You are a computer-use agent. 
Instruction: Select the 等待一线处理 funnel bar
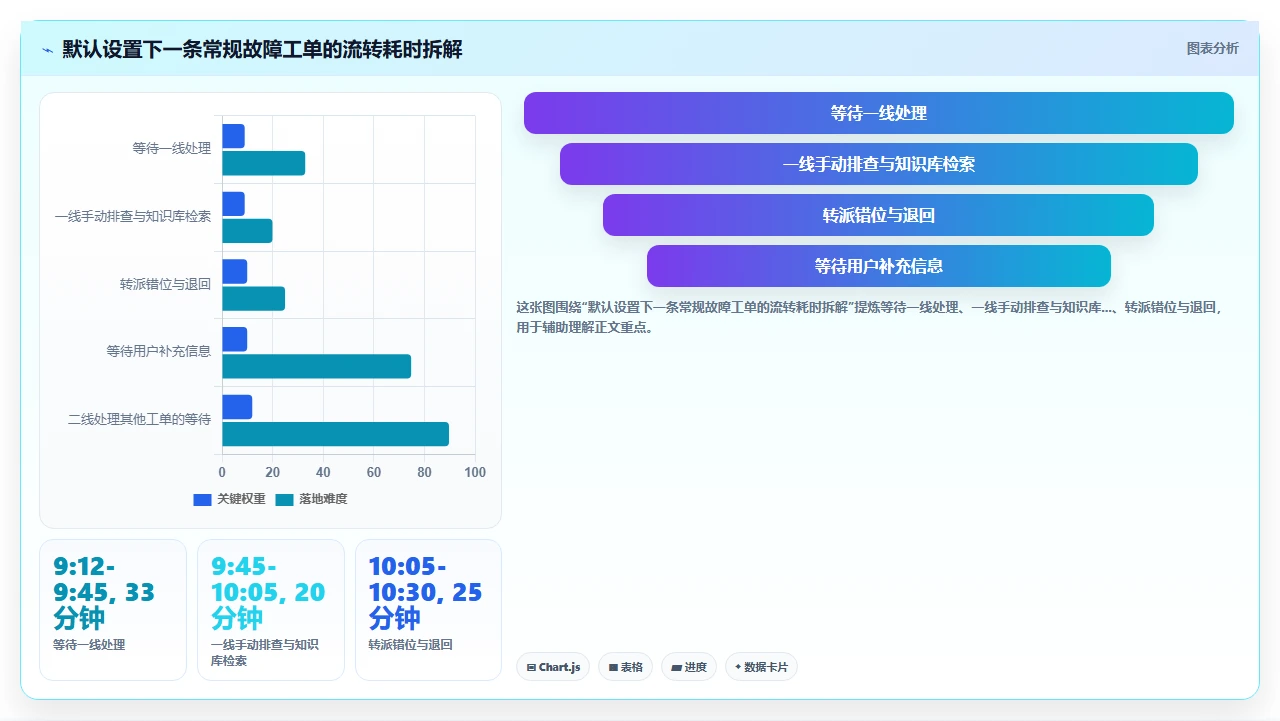point(878,113)
